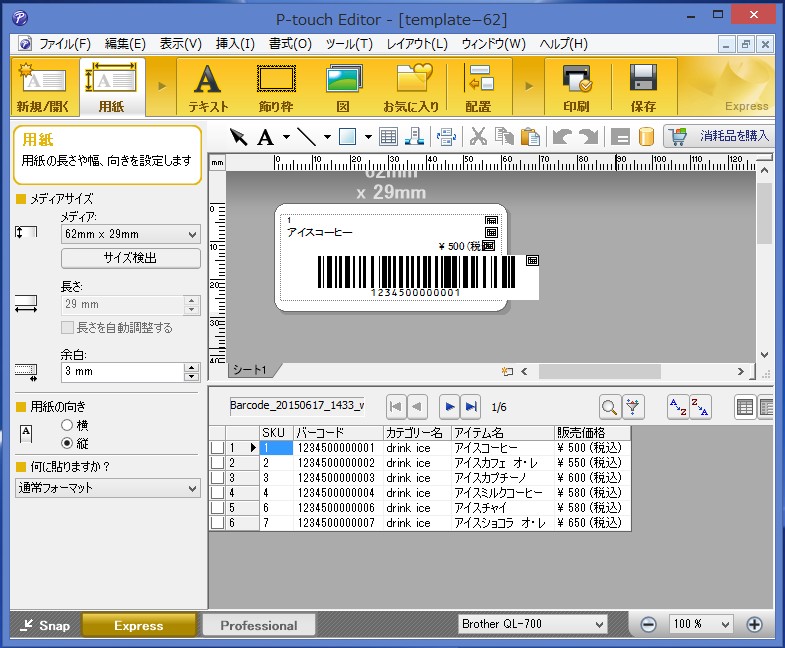Insert an image with the 図 tool
785x648 pixels.
pyautogui.click(x=343, y=88)
